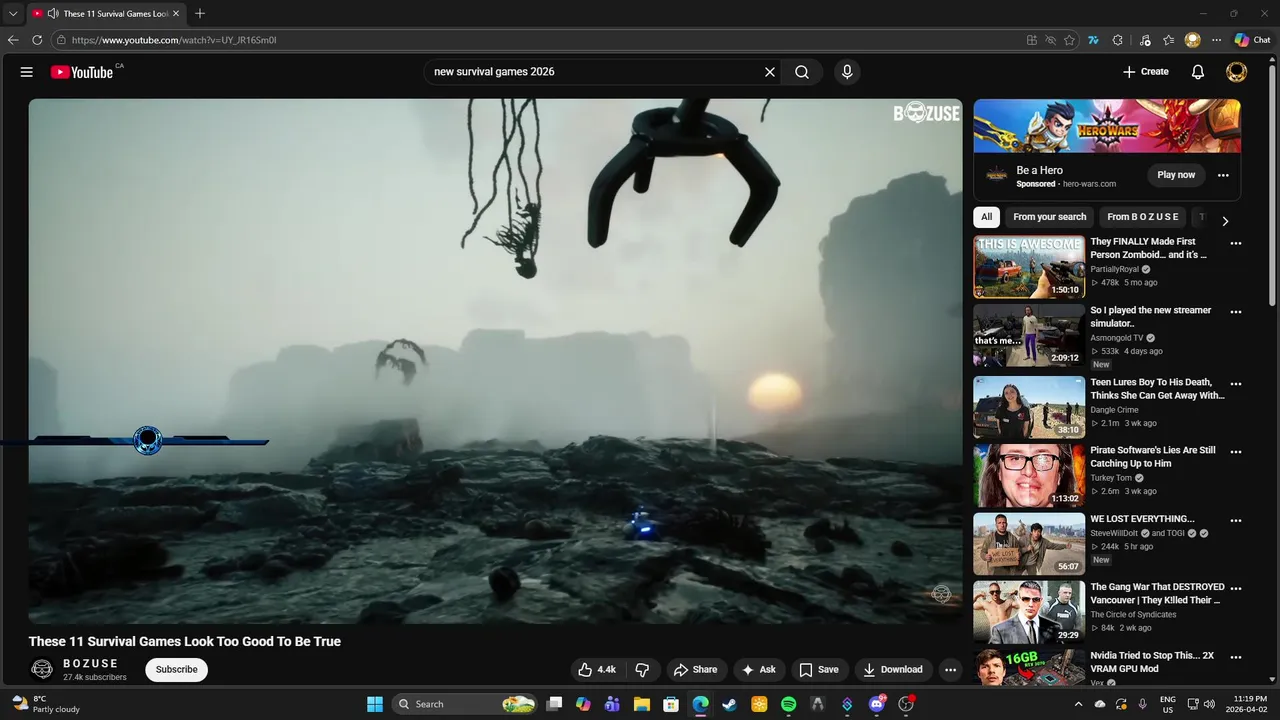
Task: Open the Pirate Software's Lies video thumbnail
Action: (1029, 476)
